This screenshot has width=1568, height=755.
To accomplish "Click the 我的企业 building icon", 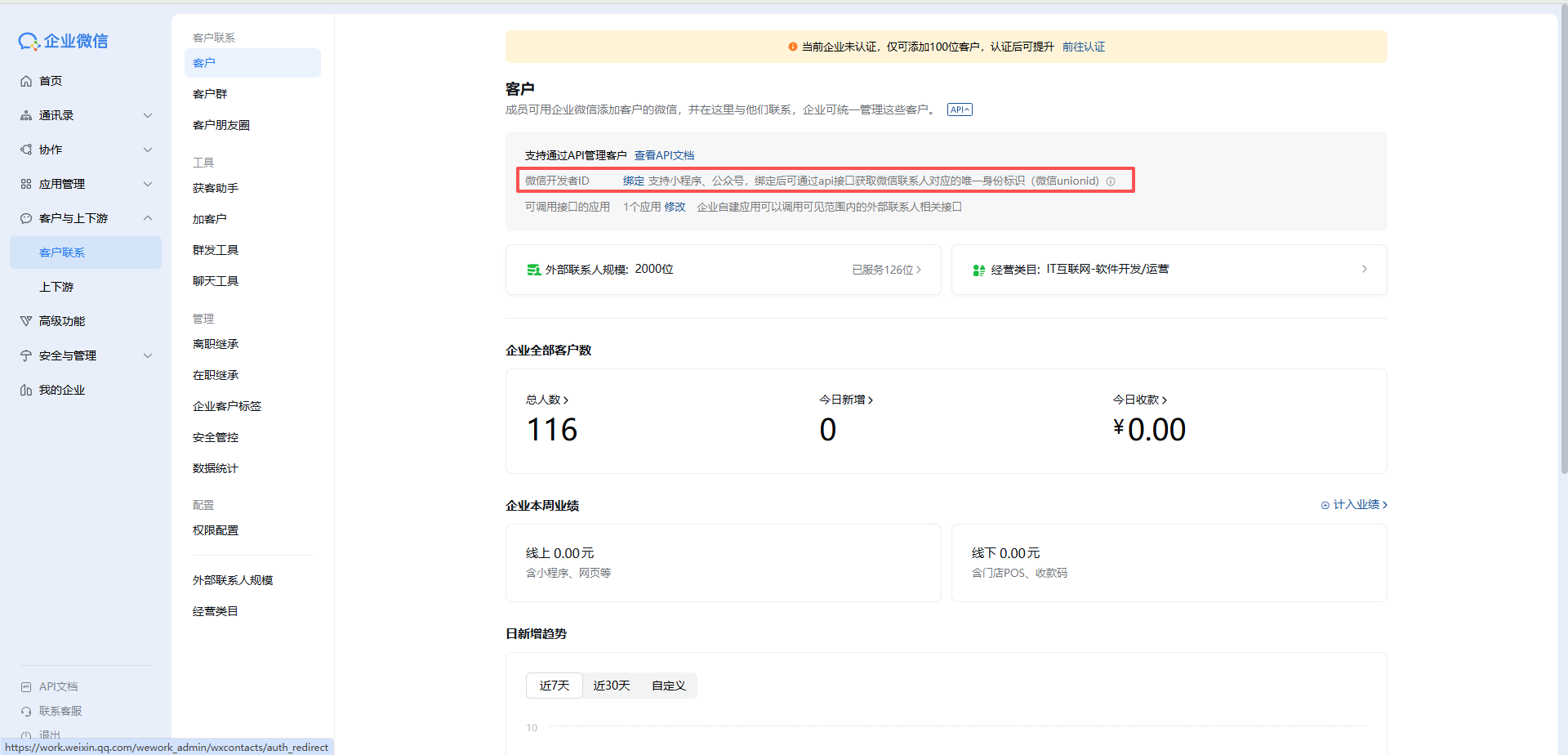I will click(x=26, y=391).
